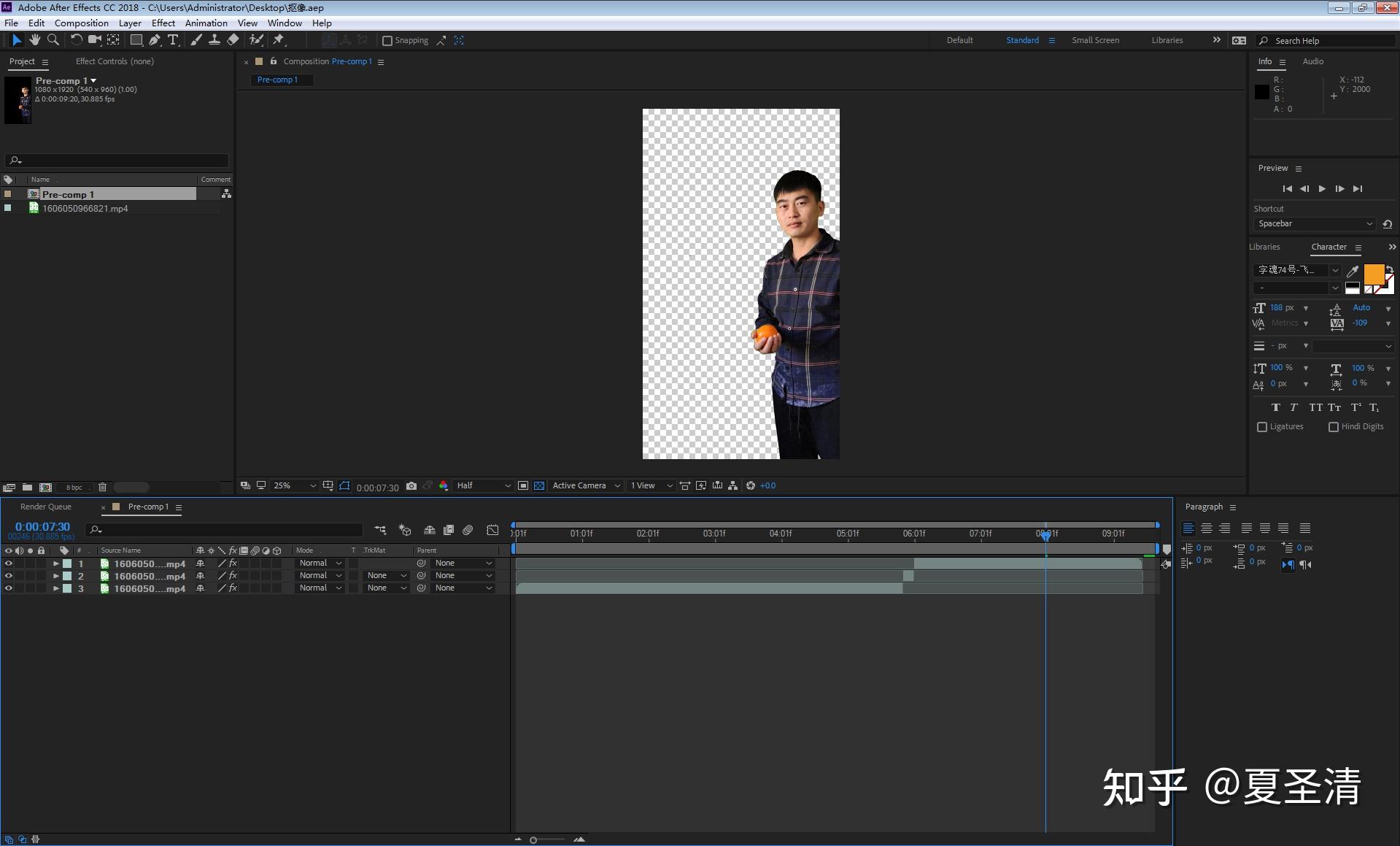Image resolution: width=1400 pixels, height=846 pixels.
Task: Switch to the Render Queue tab
Action: pyautogui.click(x=46, y=507)
